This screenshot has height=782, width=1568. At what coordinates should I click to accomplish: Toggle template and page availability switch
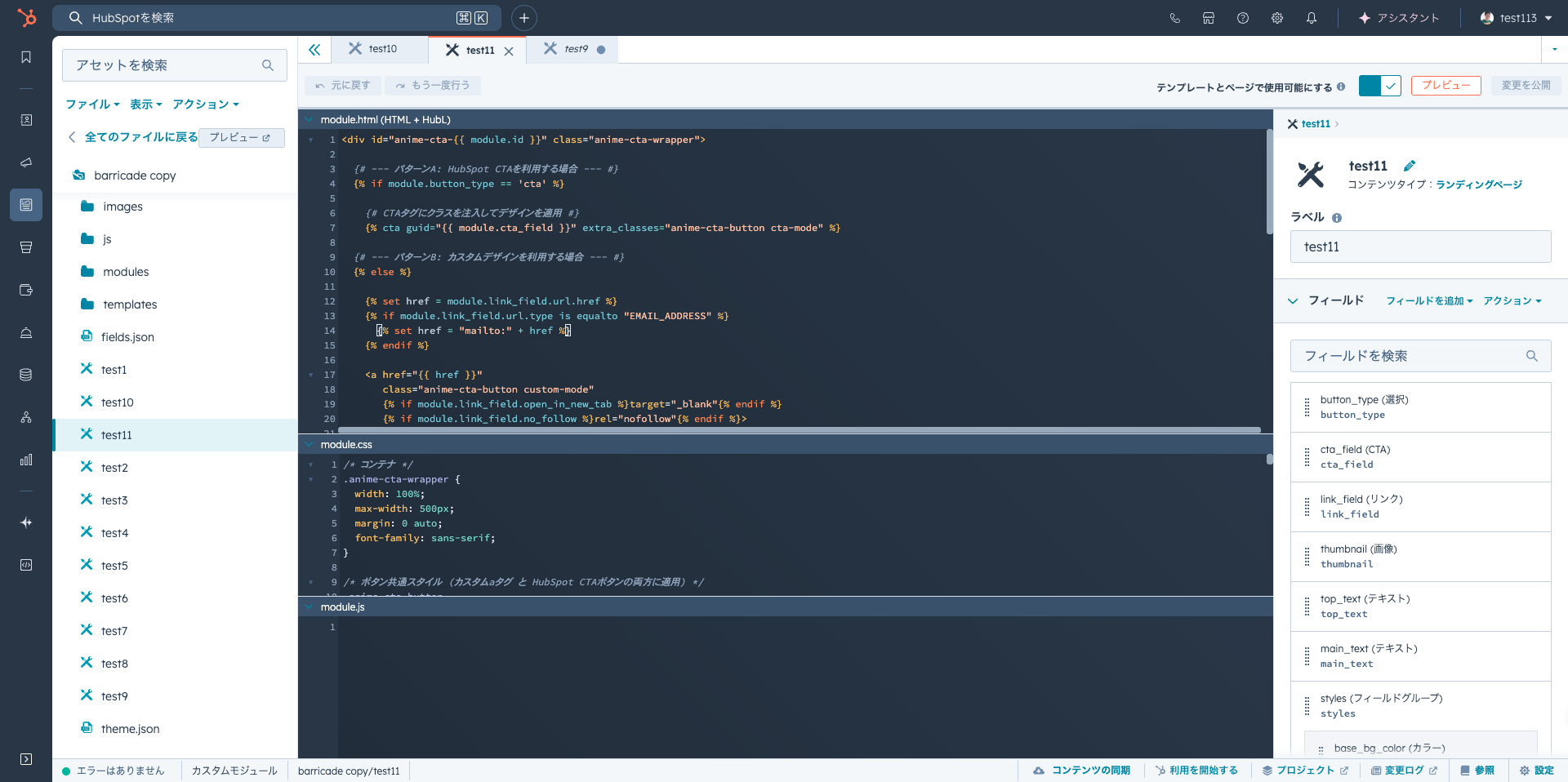(1379, 86)
